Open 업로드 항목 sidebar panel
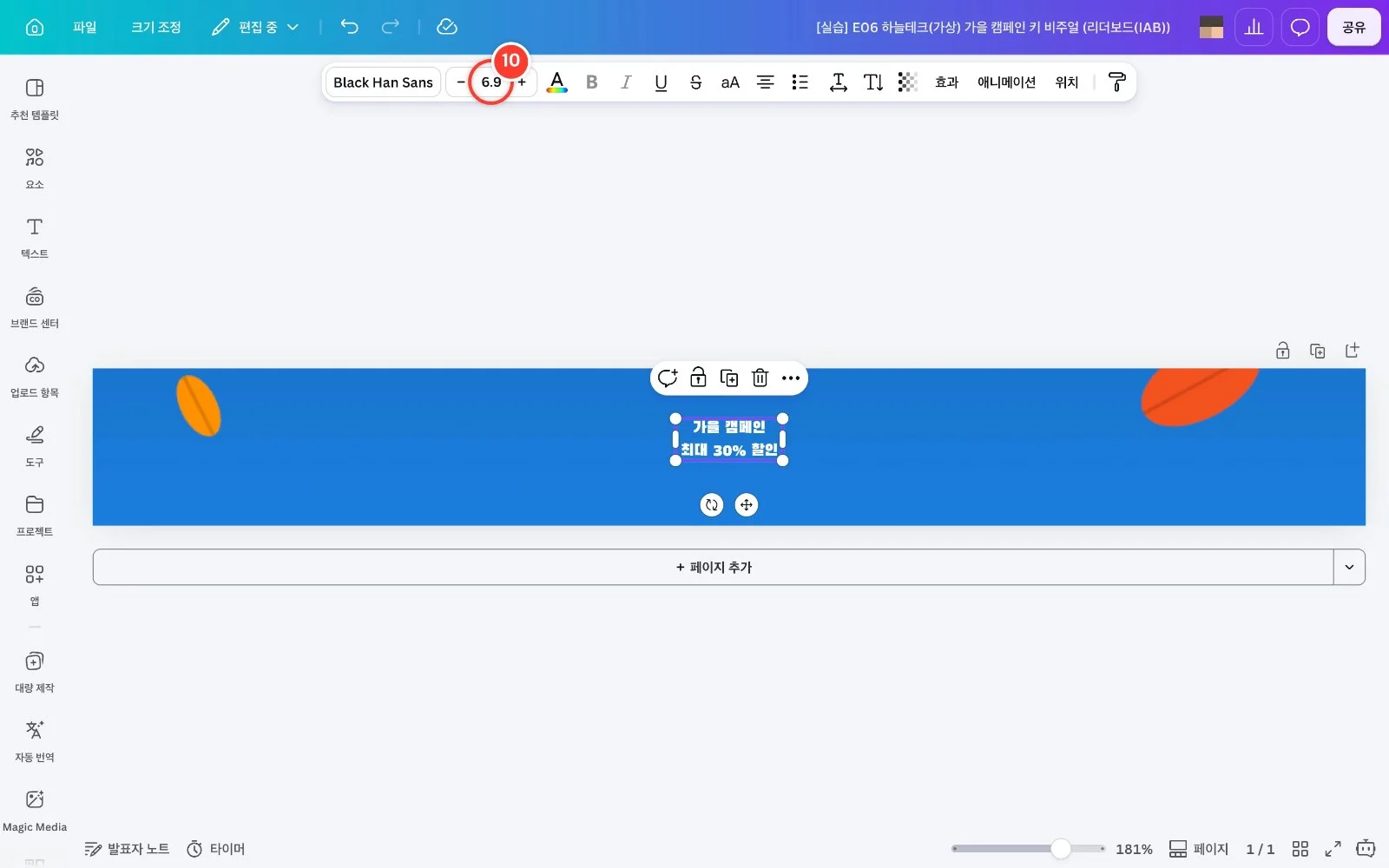1389x868 pixels. click(35, 377)
